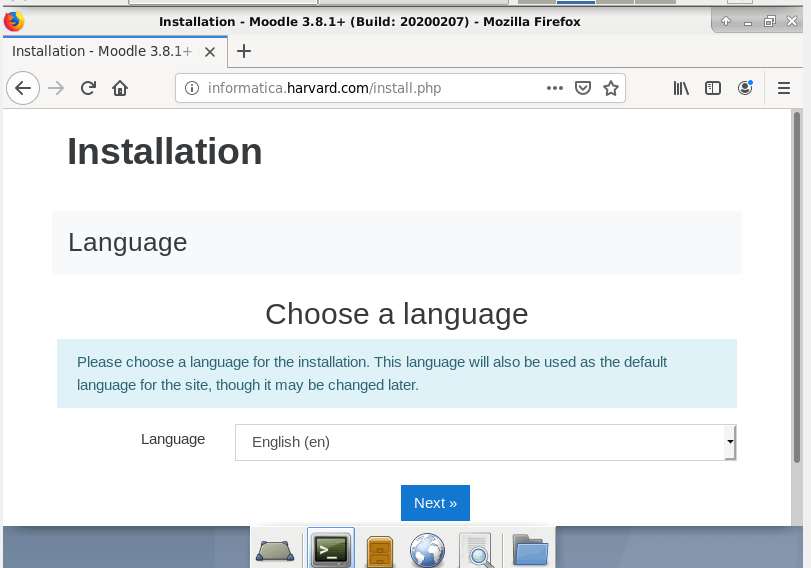The height and width of the screenshot is (568, 811).
Task: Expand the Language dropdown list
Action: [485, 442]
